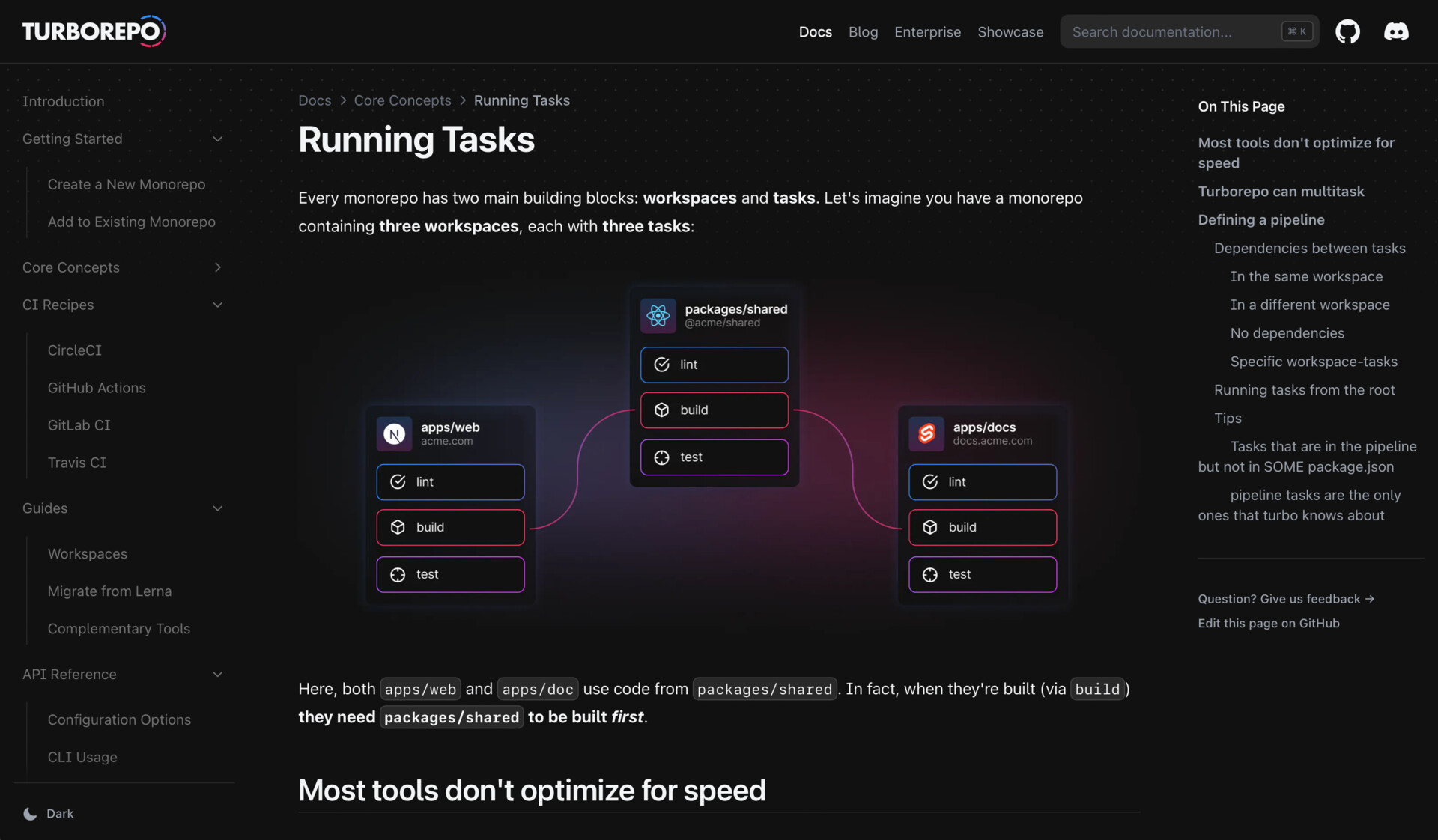Screen dimensions: 1438x840
Task: Open Add to Existing Monorepo page
Action: [132, 222]
